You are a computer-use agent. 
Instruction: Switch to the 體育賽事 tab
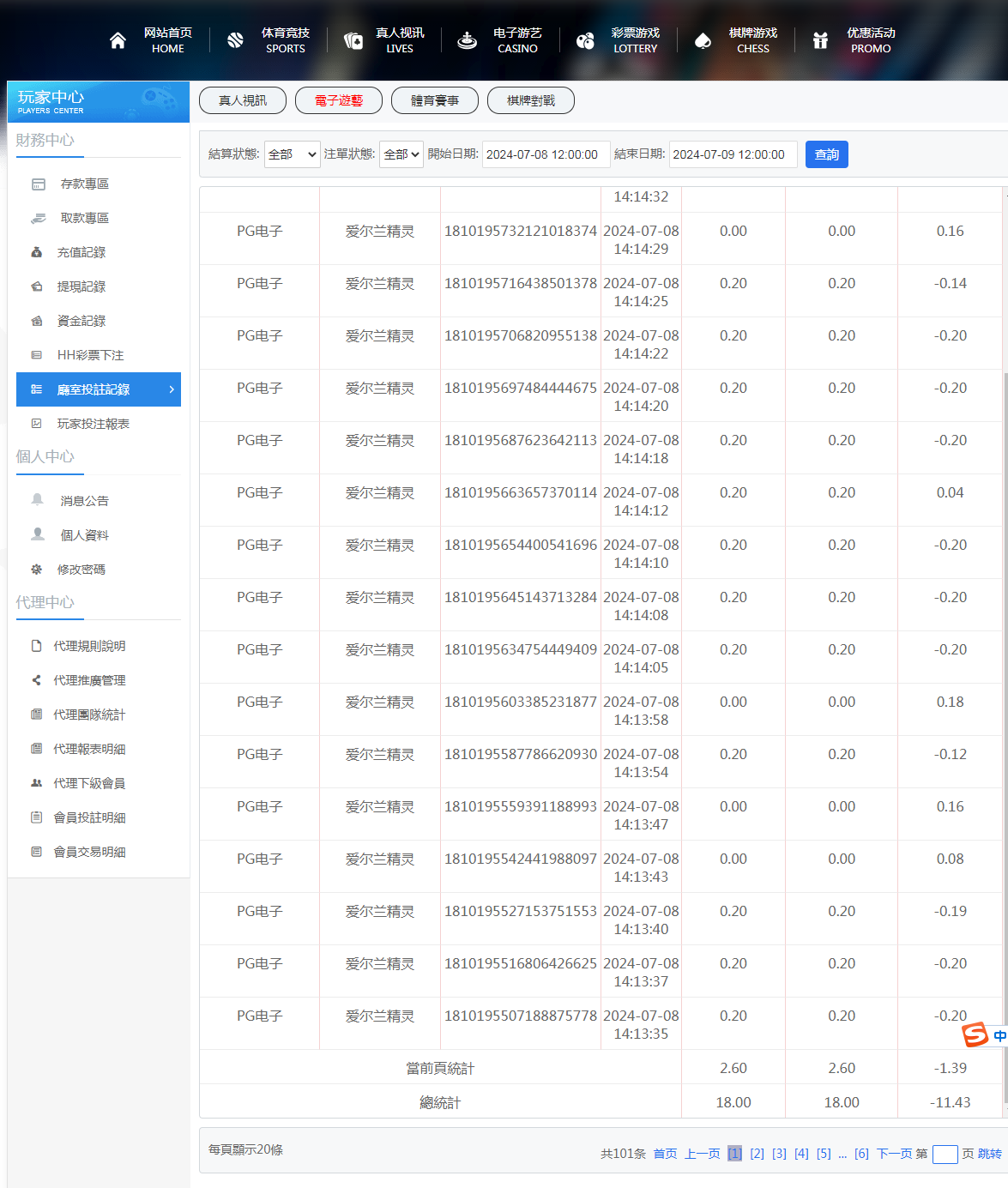[435, 100]
